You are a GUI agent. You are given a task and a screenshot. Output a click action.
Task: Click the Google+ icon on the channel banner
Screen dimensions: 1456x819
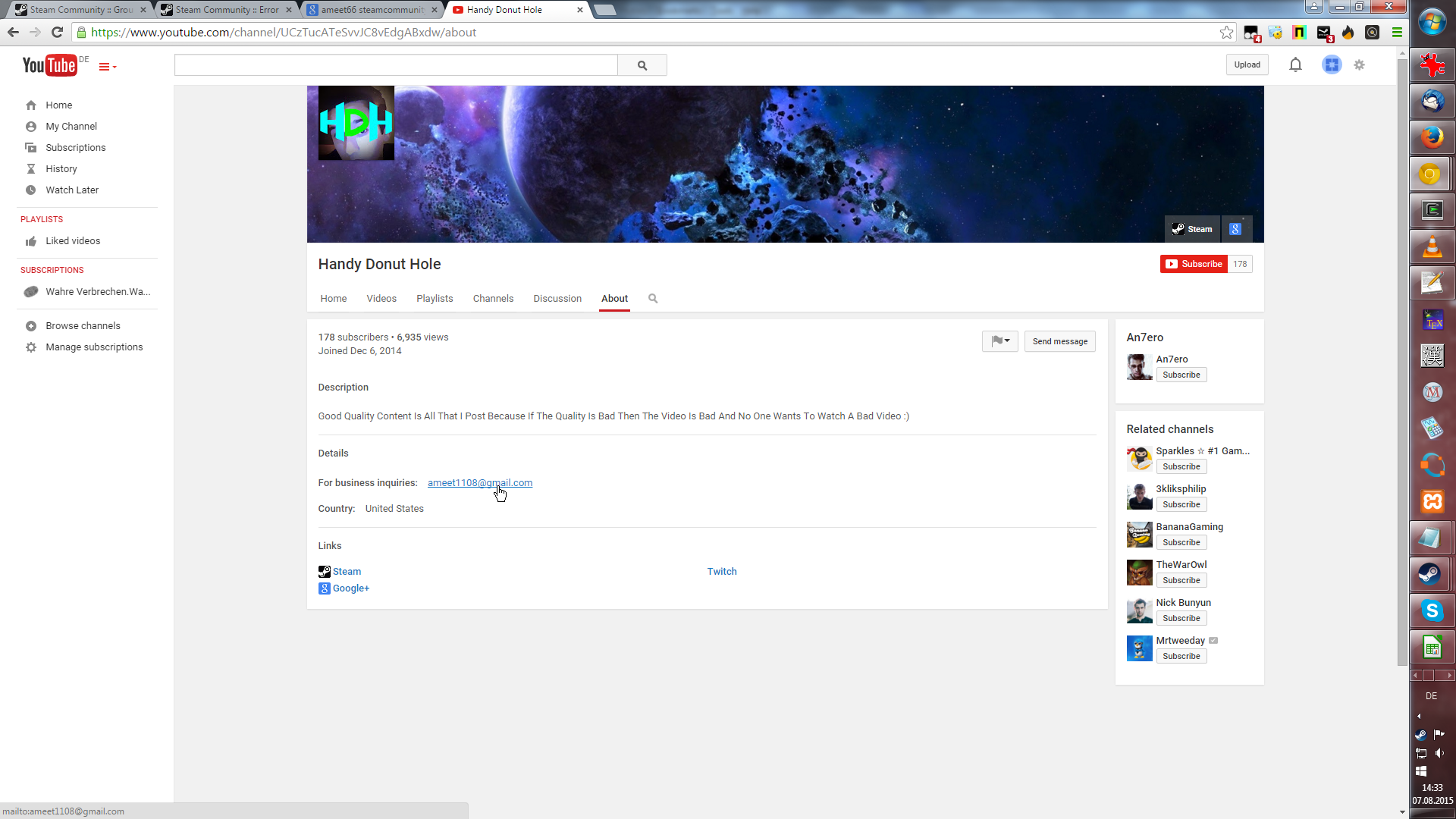(x=1235, y=229)
